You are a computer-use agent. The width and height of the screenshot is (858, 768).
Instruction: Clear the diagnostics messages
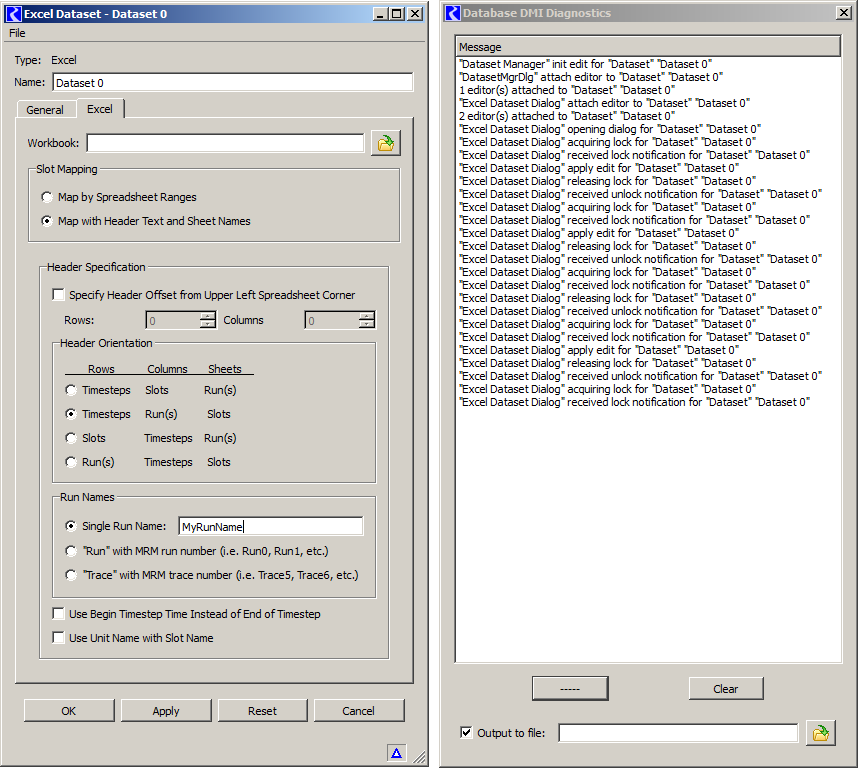click(726, 689)
